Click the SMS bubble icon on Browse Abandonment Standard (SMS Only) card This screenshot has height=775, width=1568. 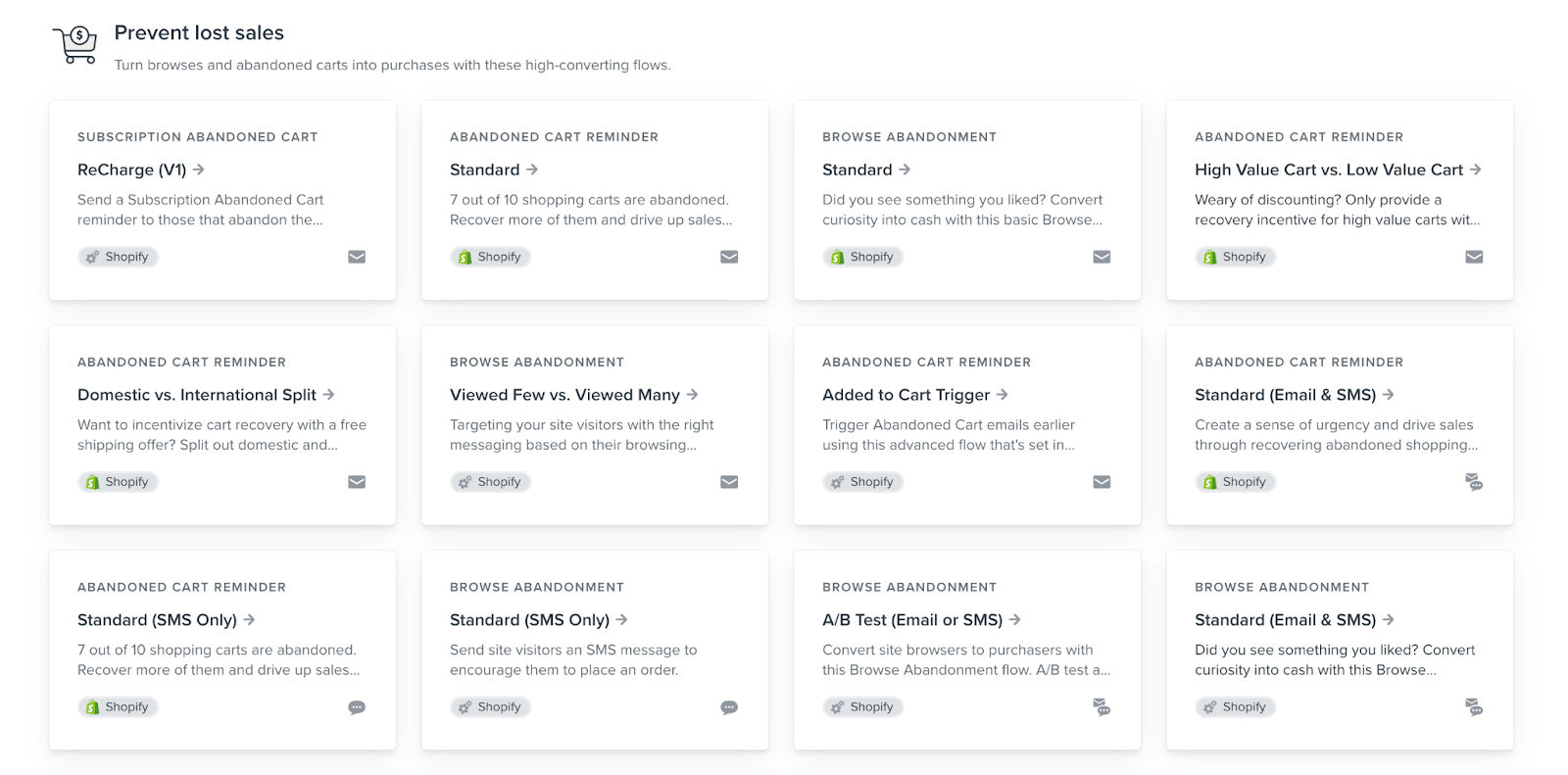[x=729, y=707]
